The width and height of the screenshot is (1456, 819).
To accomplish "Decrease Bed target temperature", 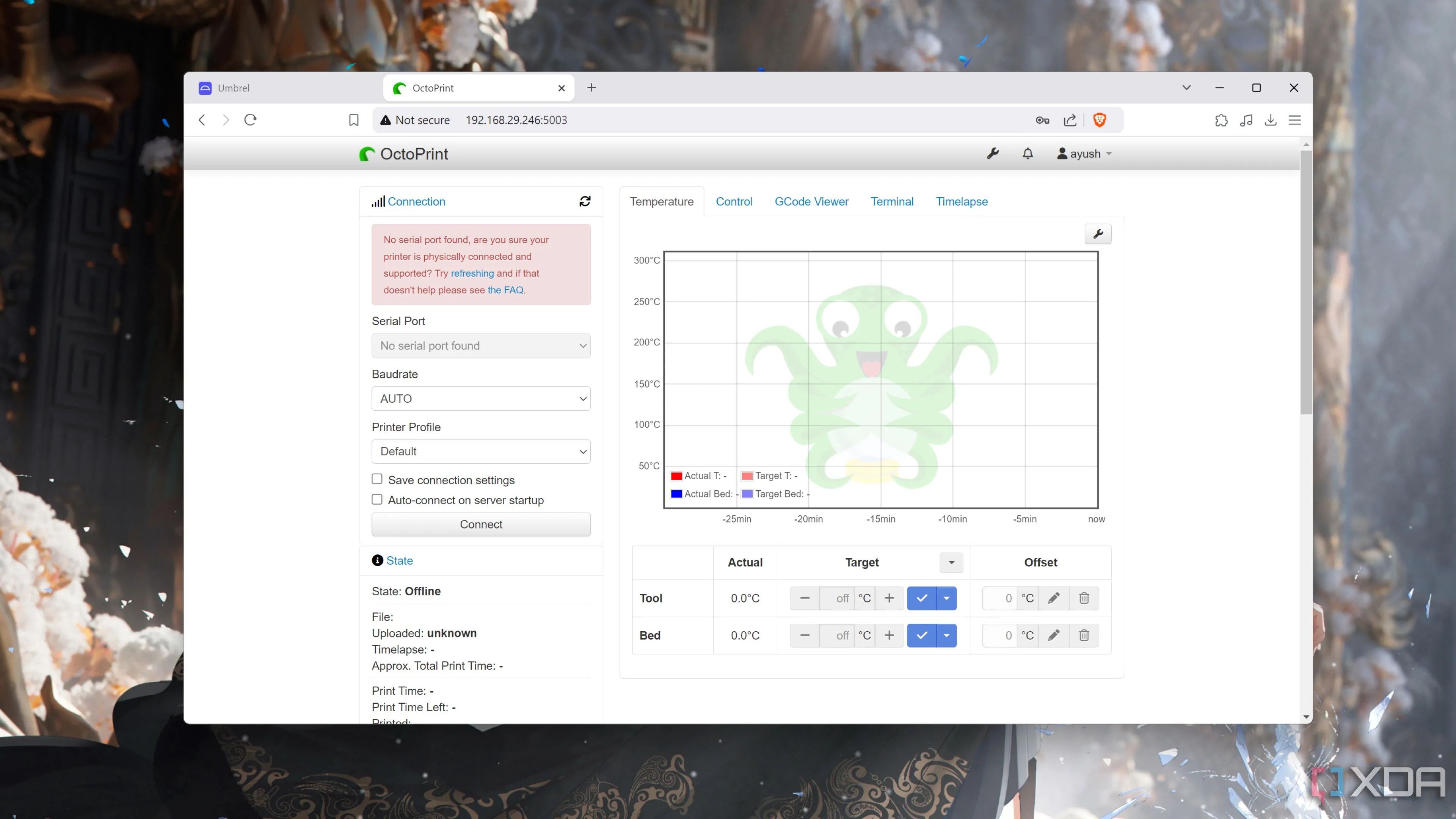I will [805, 635].
